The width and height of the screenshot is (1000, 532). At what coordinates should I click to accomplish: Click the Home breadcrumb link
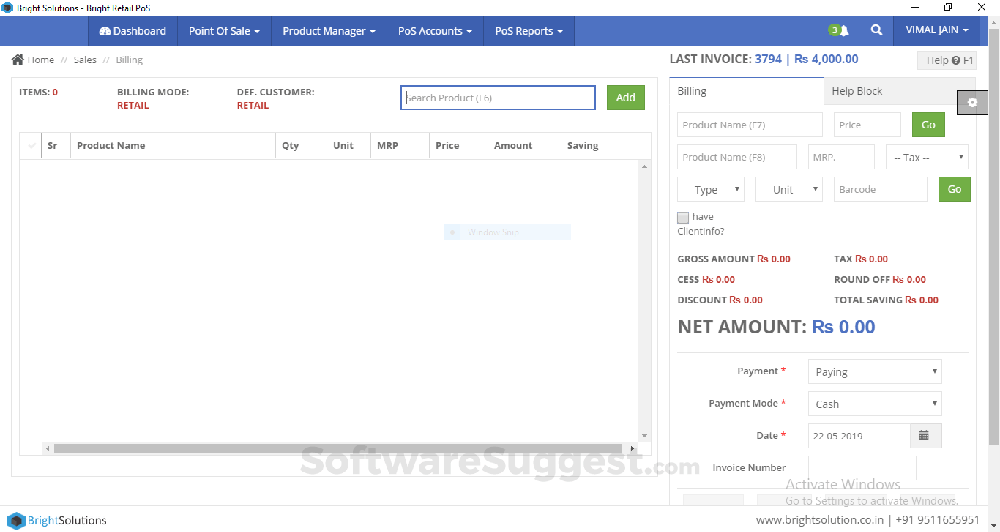[x=41, y=60]
